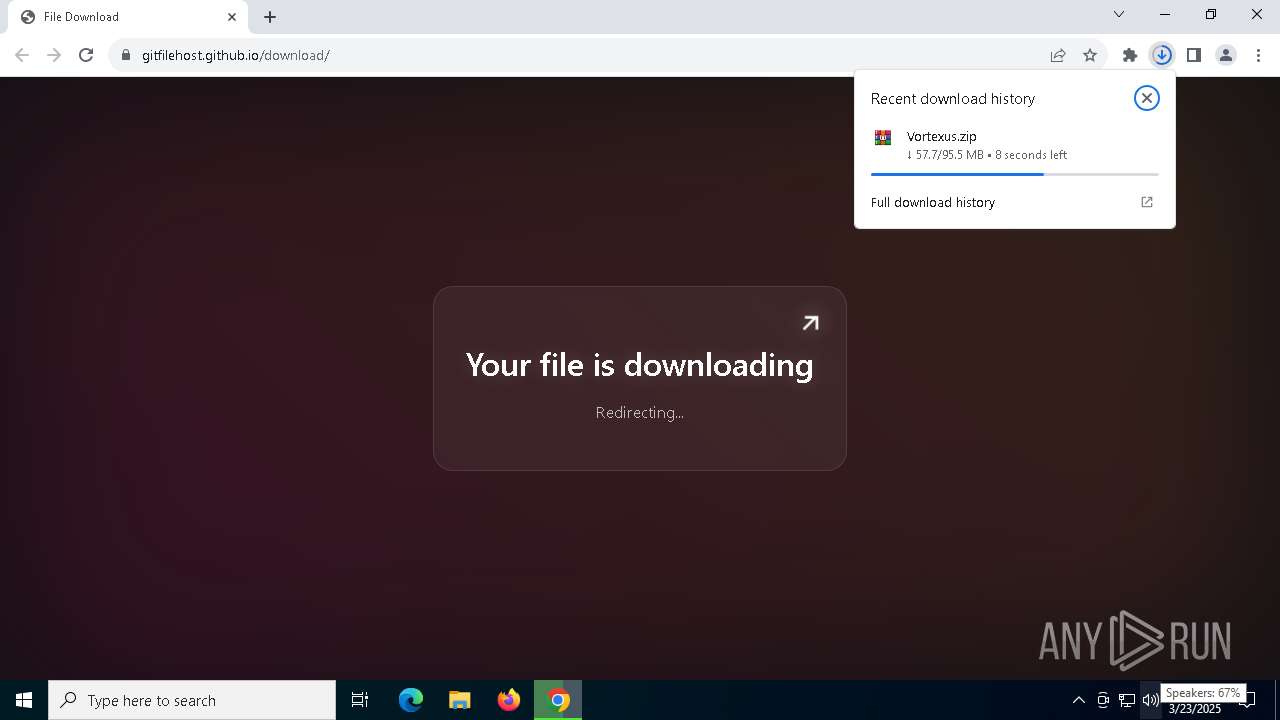The width and height of the screenshot is (1280, 720).
Task: Open Task View on taskbar
Action: (x=360, y=700)
